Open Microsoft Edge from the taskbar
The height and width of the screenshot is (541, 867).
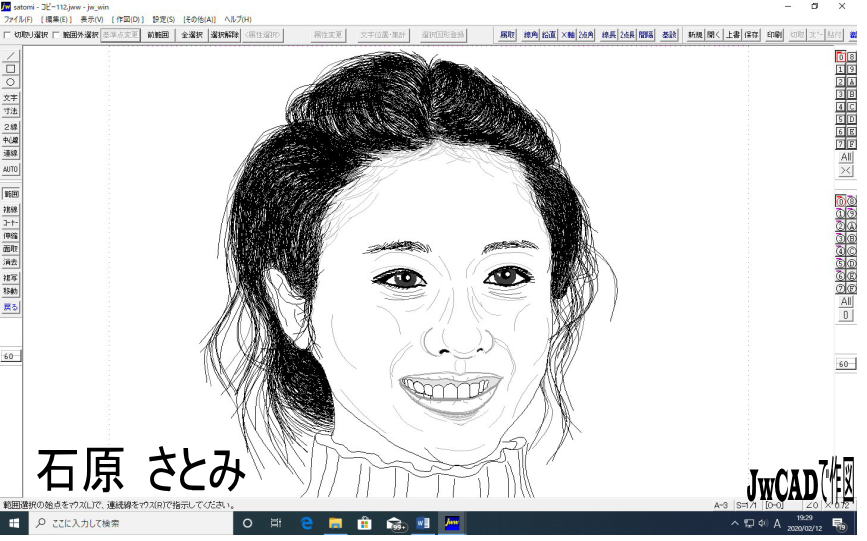tap(306, 523)
